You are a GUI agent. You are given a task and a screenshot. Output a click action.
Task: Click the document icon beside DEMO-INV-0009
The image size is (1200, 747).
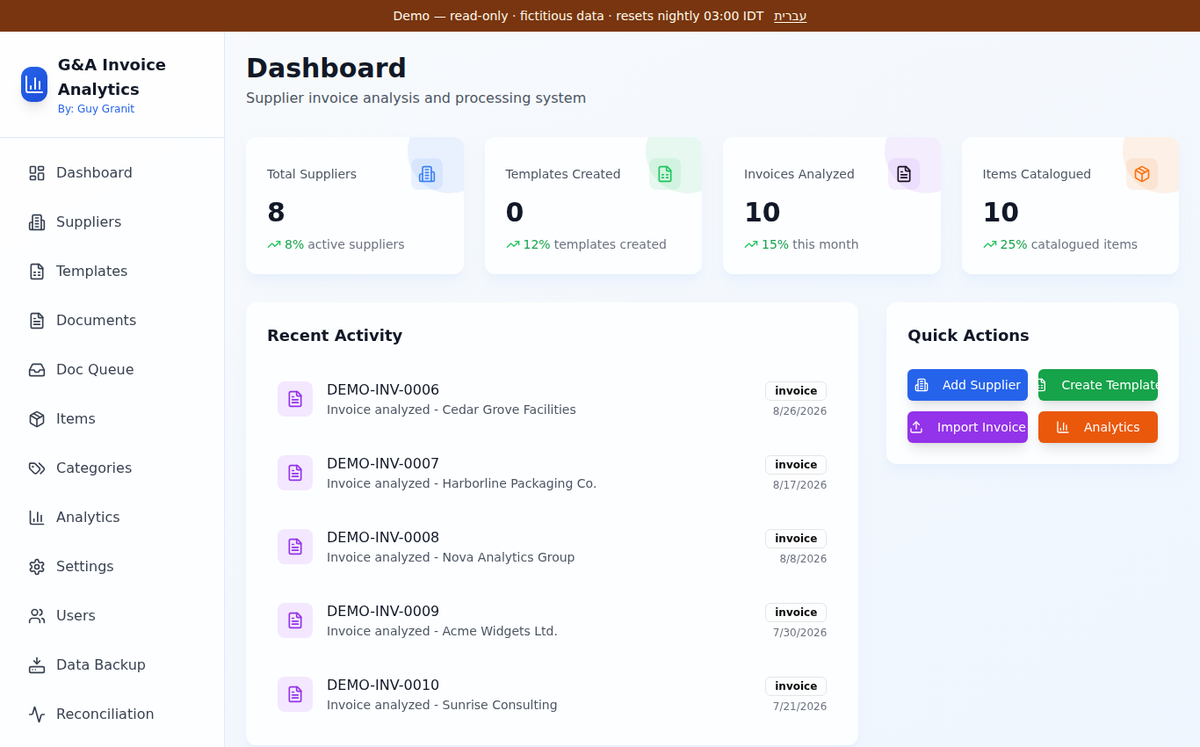click(295, 621)
